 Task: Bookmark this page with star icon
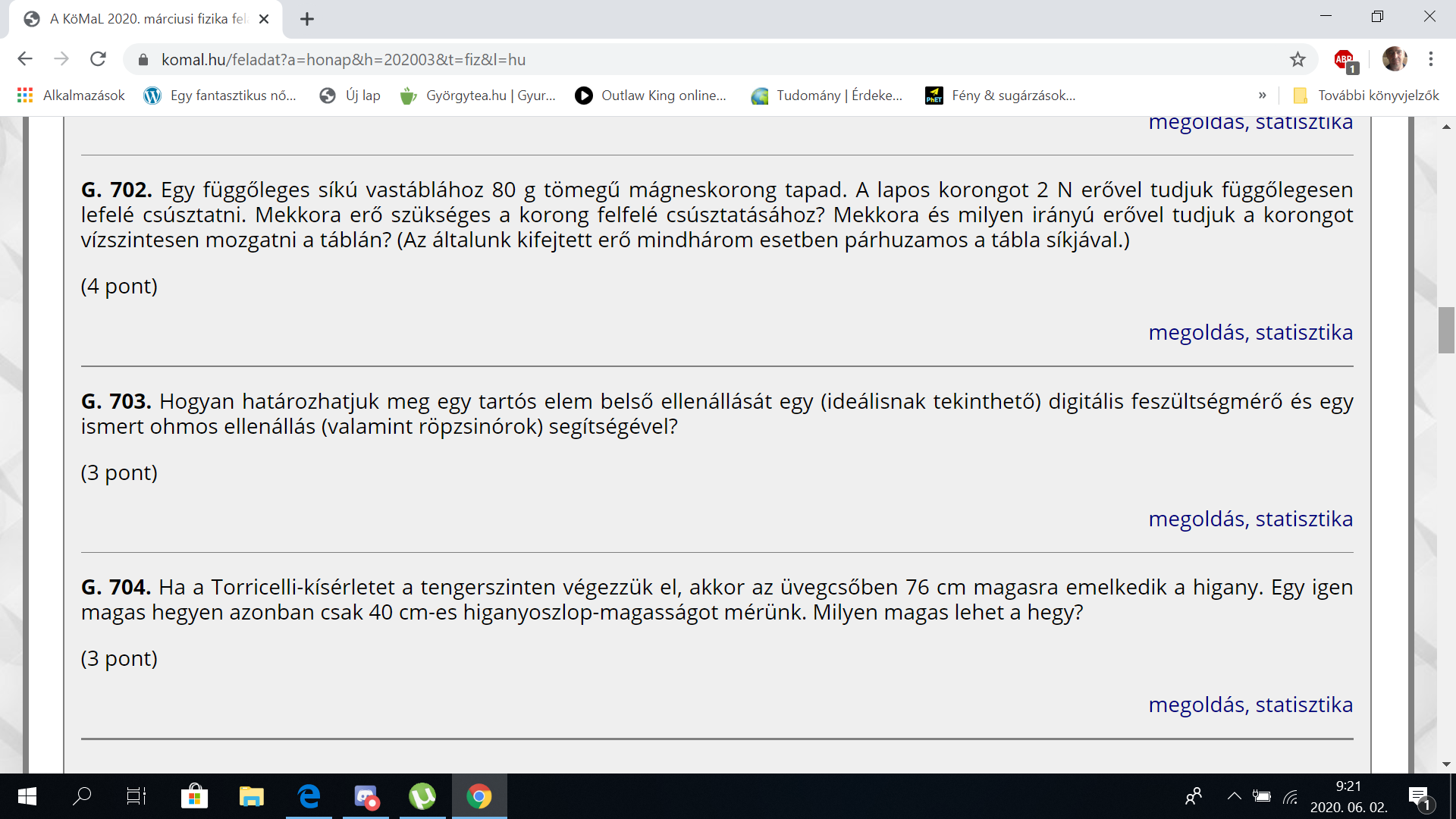click(x=1298, y=59)
